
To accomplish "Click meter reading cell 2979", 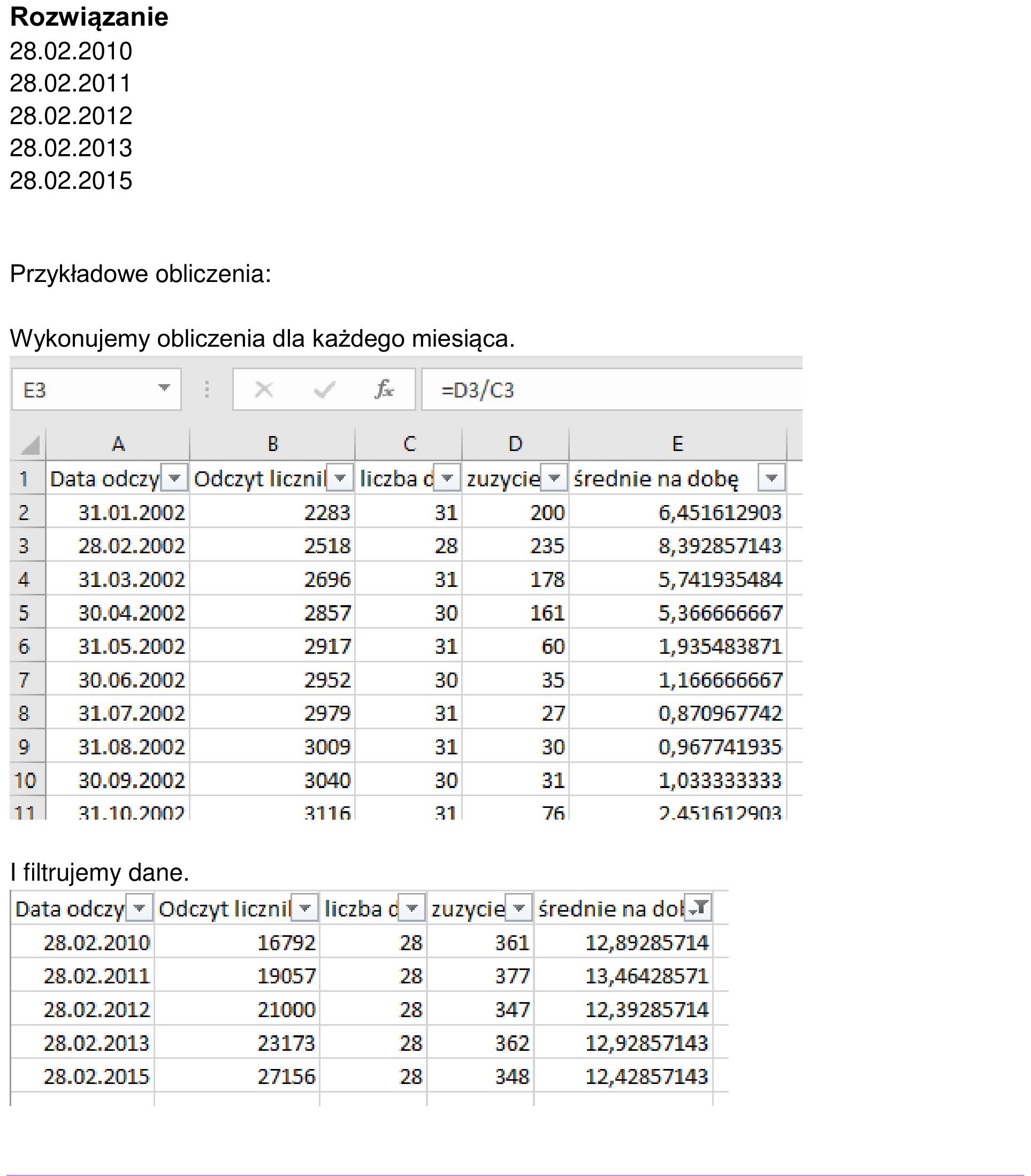I will [x=273, y=713].
